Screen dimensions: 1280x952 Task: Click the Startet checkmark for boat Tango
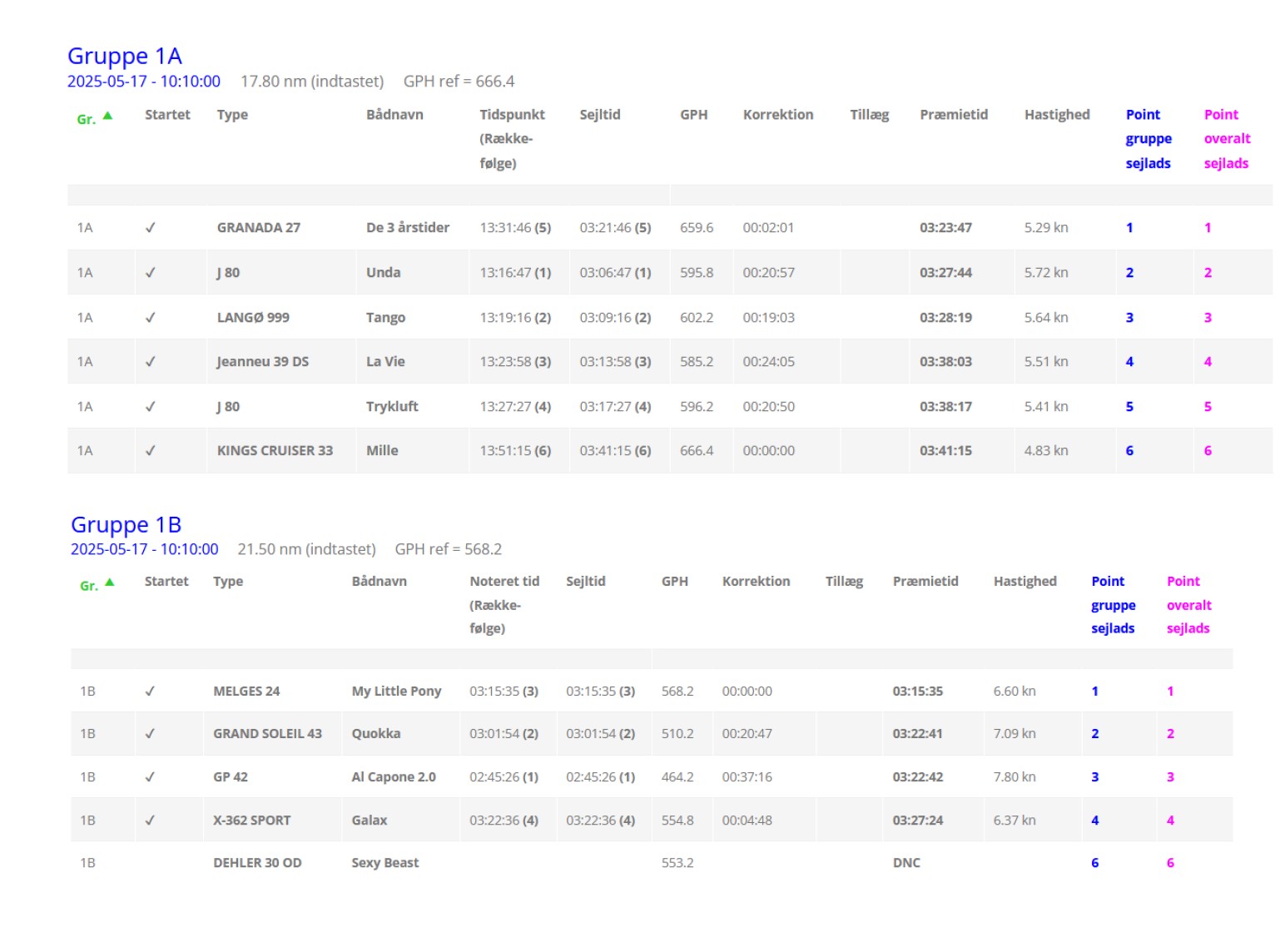(x=151, y=318)
